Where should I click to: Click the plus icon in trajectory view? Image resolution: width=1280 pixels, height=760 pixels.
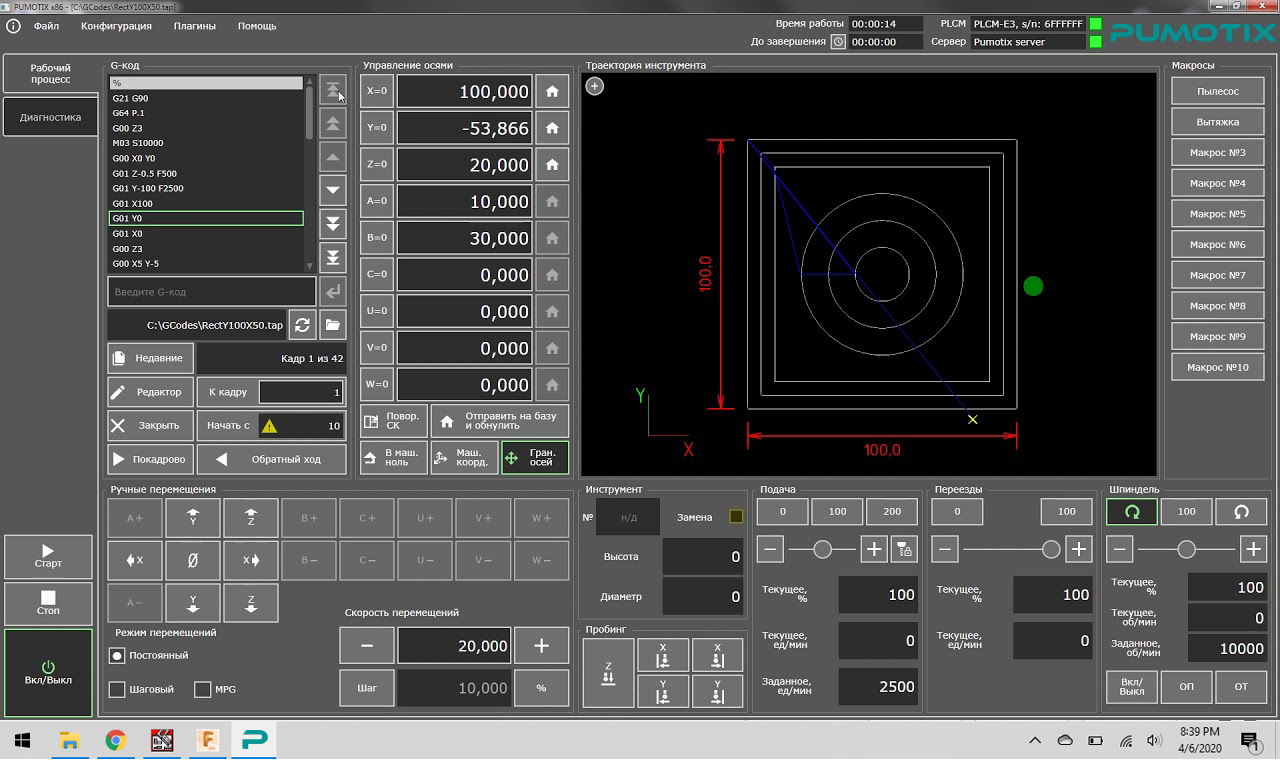pyautogui.click(x=594, y=86)
